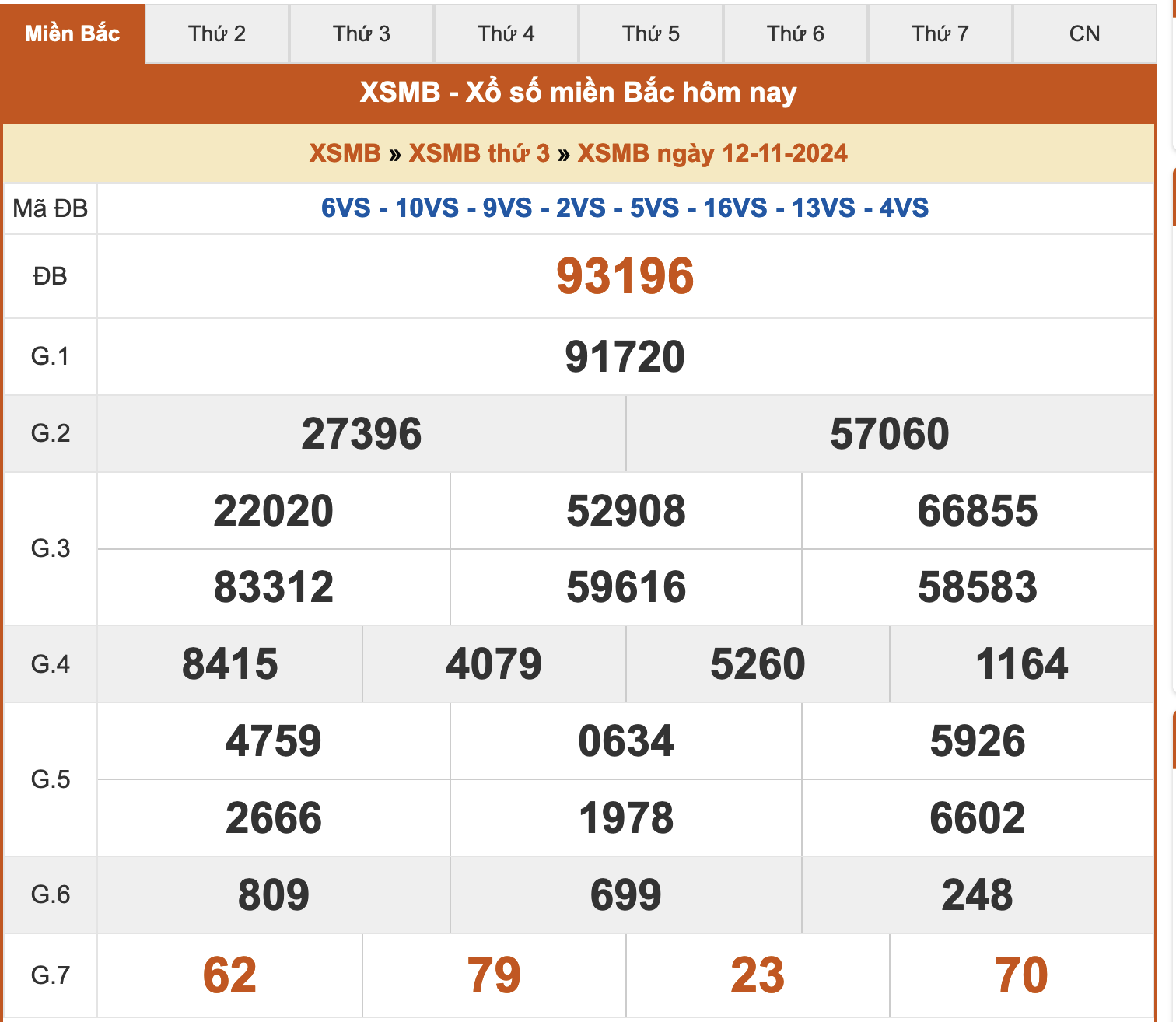Open the XSMB breadcrumb link

(345, 153)
